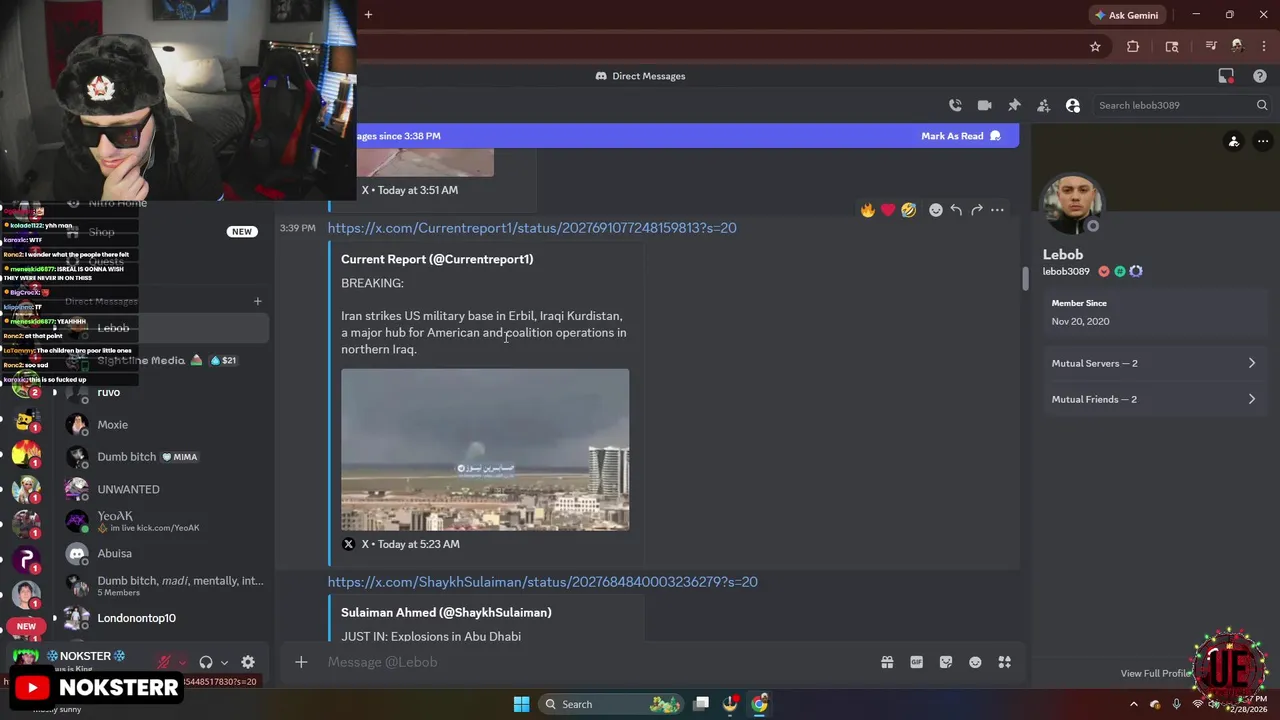Click Current Report (@Currentreport1) embed title
The image size is (1280, 720).
click(437, 259)
